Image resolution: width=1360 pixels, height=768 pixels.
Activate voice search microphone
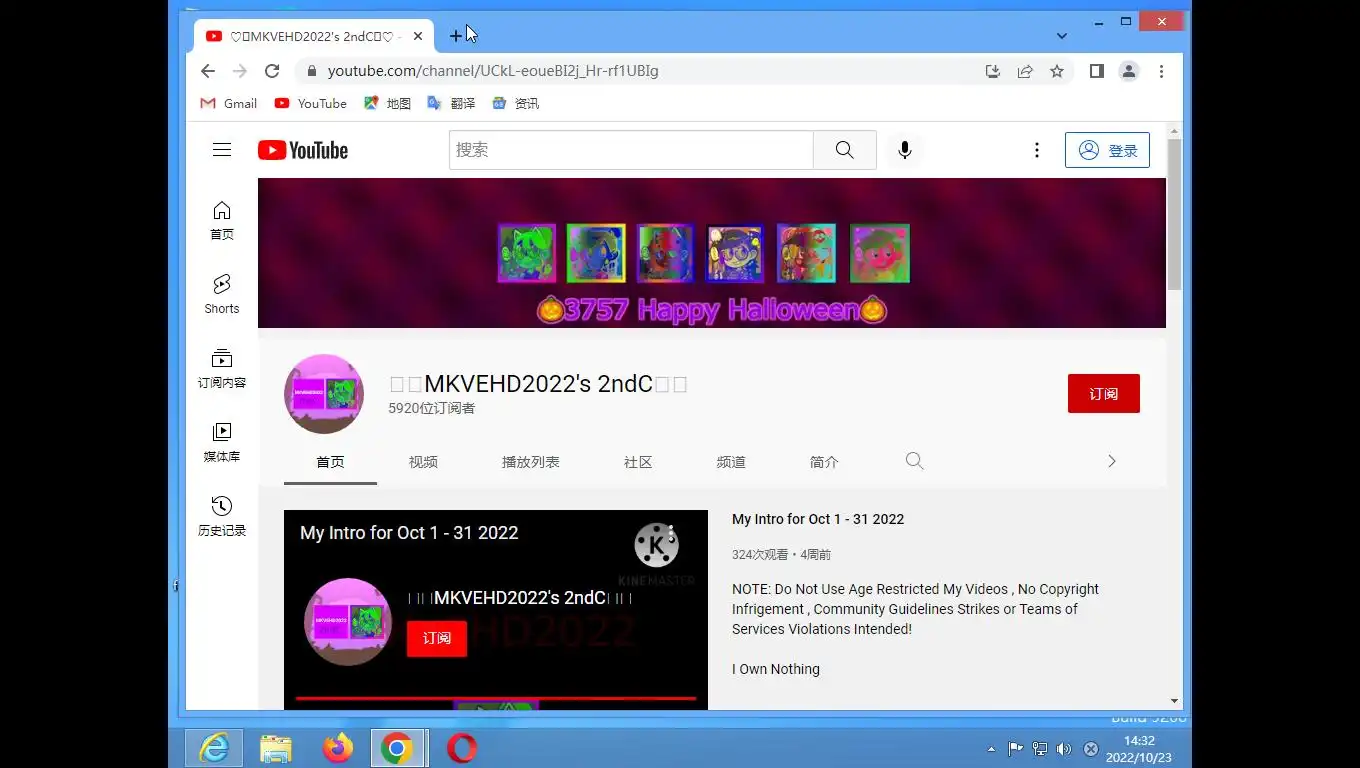point(905,150)
